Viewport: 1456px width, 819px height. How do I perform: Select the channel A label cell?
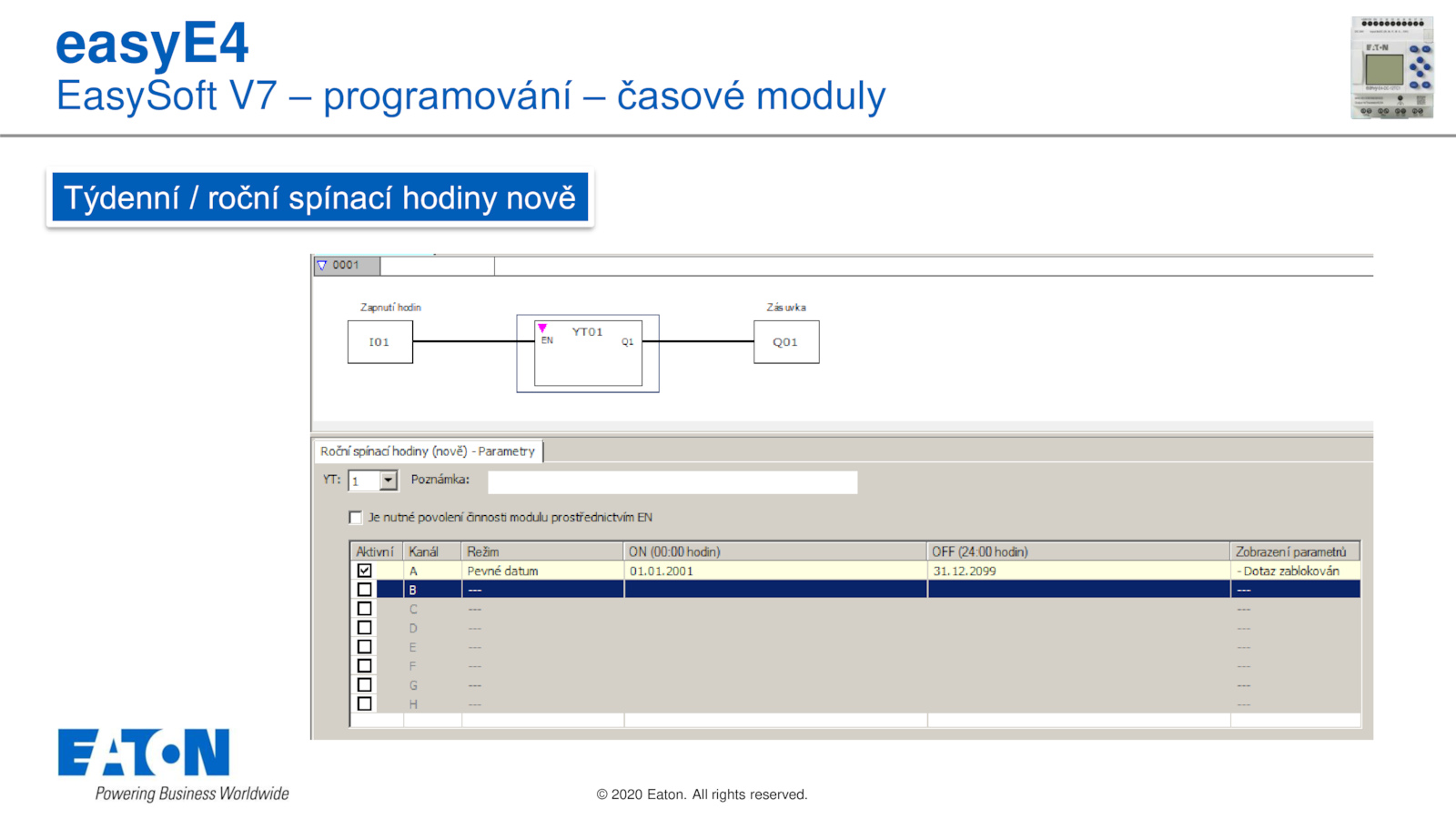(x=432, y=571)
